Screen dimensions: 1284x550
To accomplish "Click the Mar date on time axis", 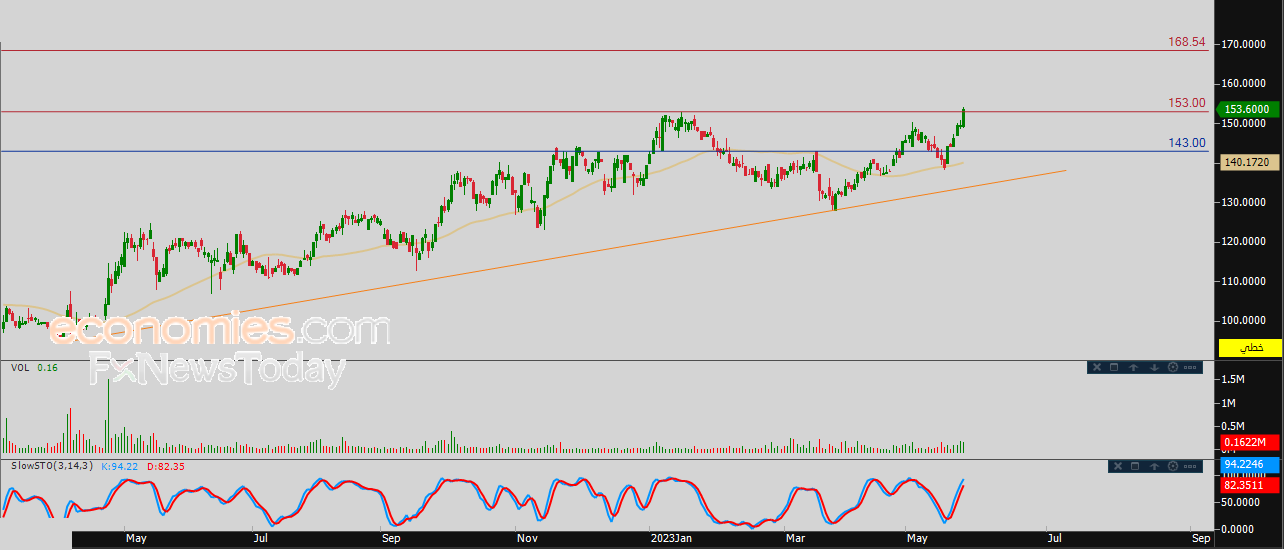I will coord(795,539).
